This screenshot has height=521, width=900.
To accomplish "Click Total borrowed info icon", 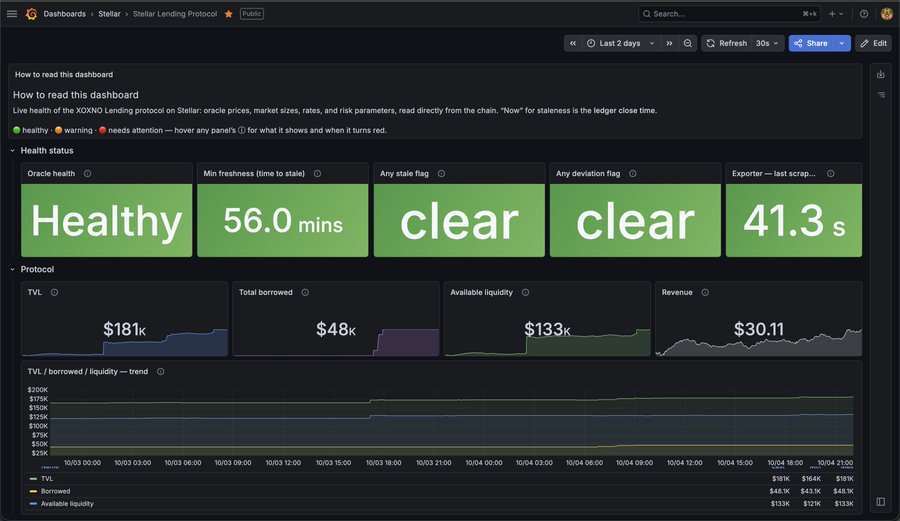I will 305,292.
